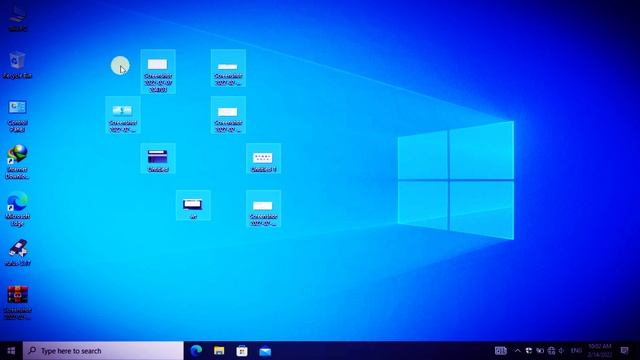Select the Control Panel desktop shortcut
The image size is (640, 360).
click(x=17, y=116)
